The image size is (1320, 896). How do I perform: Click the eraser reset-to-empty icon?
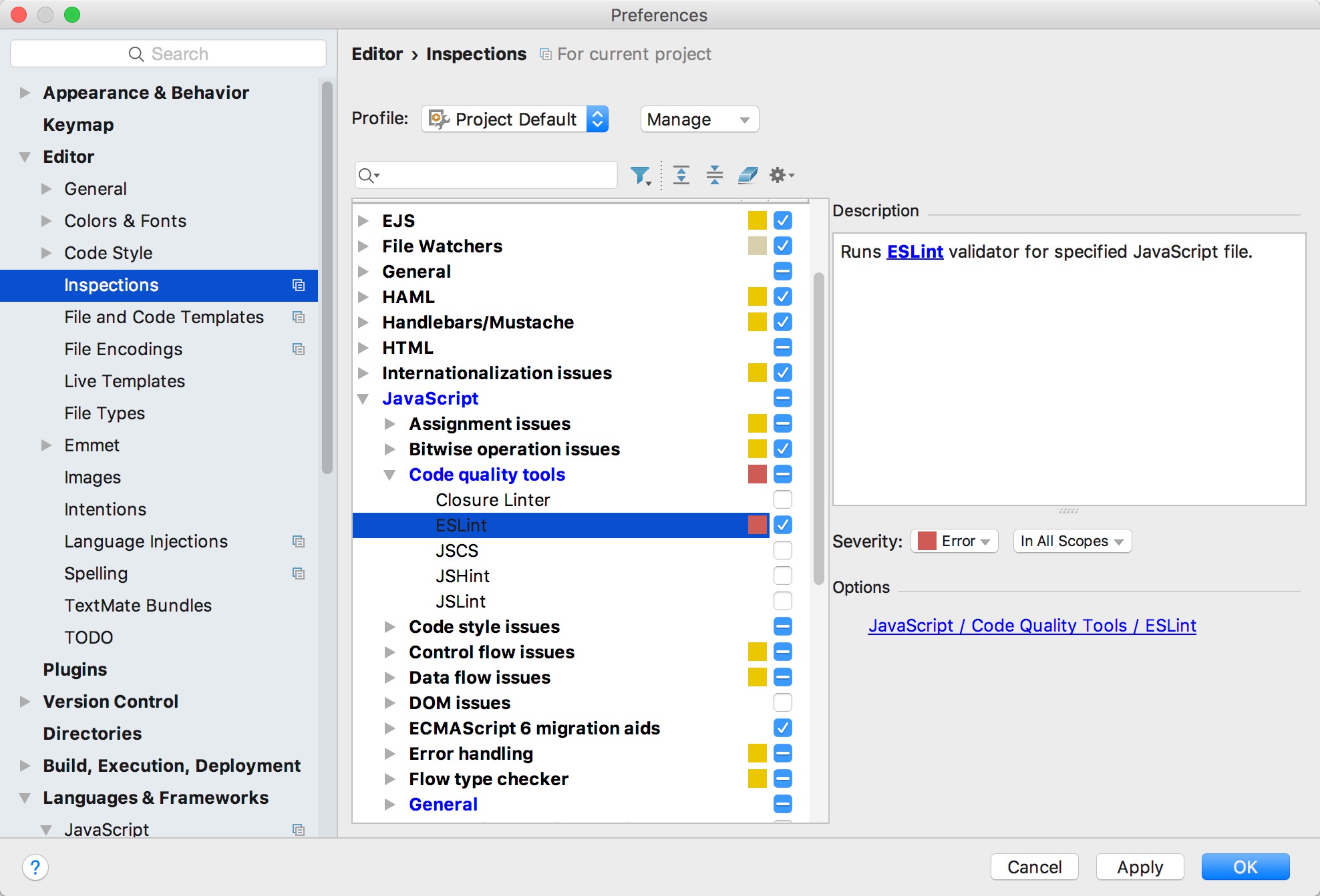pos(748,176)
